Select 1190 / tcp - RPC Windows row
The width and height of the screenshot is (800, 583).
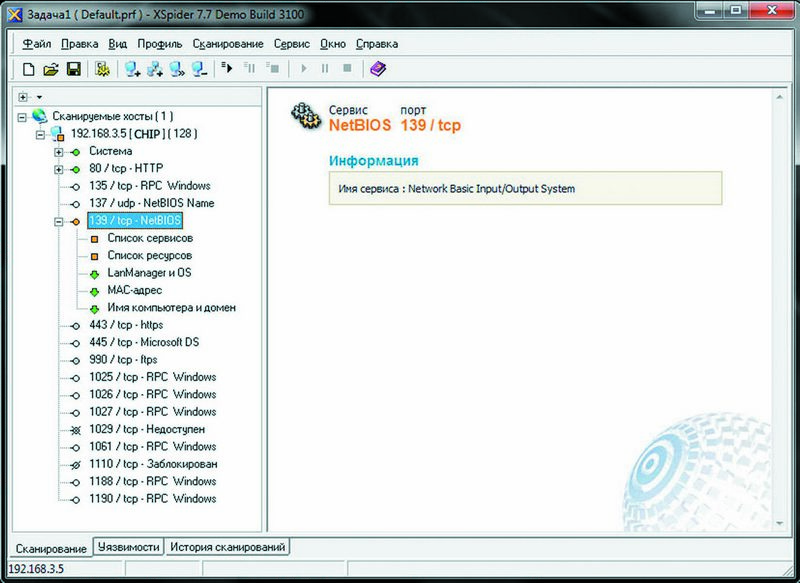[x=153, y=499]
